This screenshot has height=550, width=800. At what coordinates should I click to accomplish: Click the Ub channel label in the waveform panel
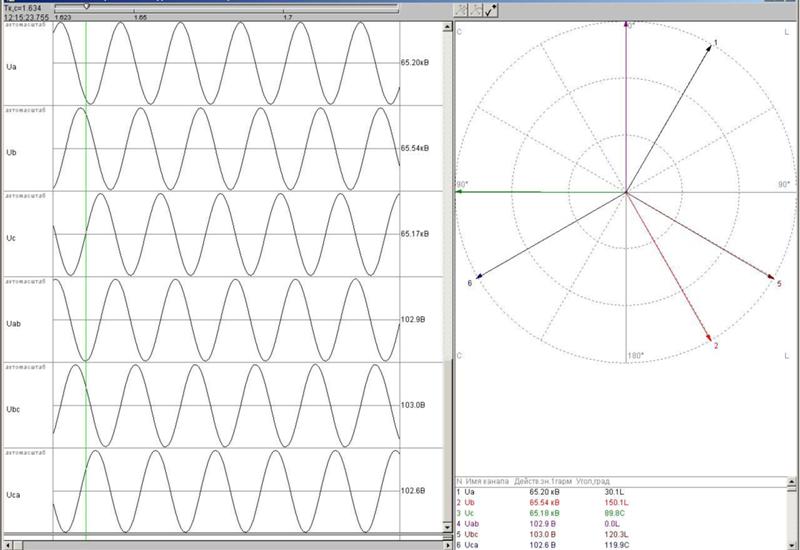pyautogui.click(x=12, y=152)
